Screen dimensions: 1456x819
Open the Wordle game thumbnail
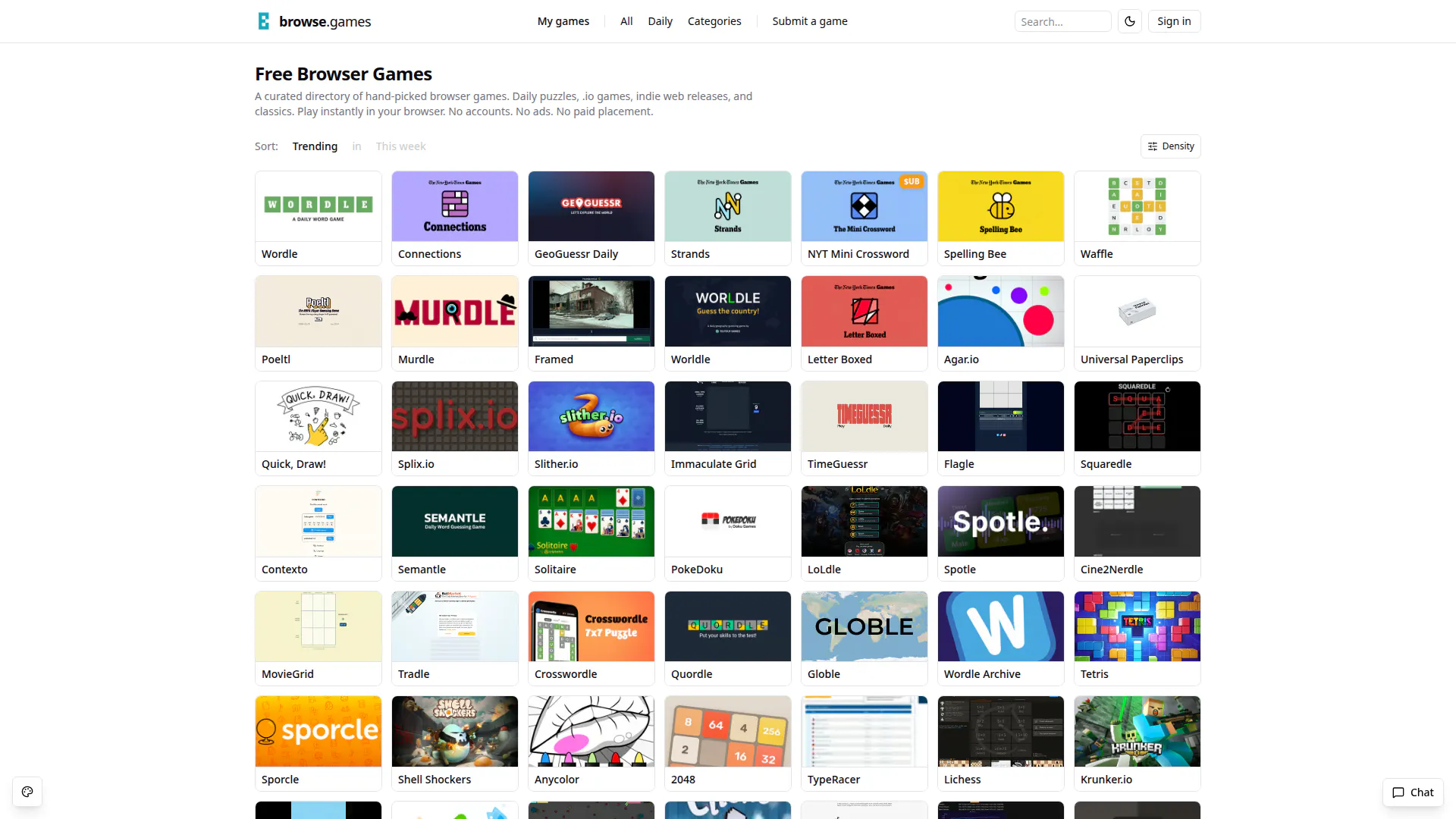pyautogui.click(x=318, y=206)
